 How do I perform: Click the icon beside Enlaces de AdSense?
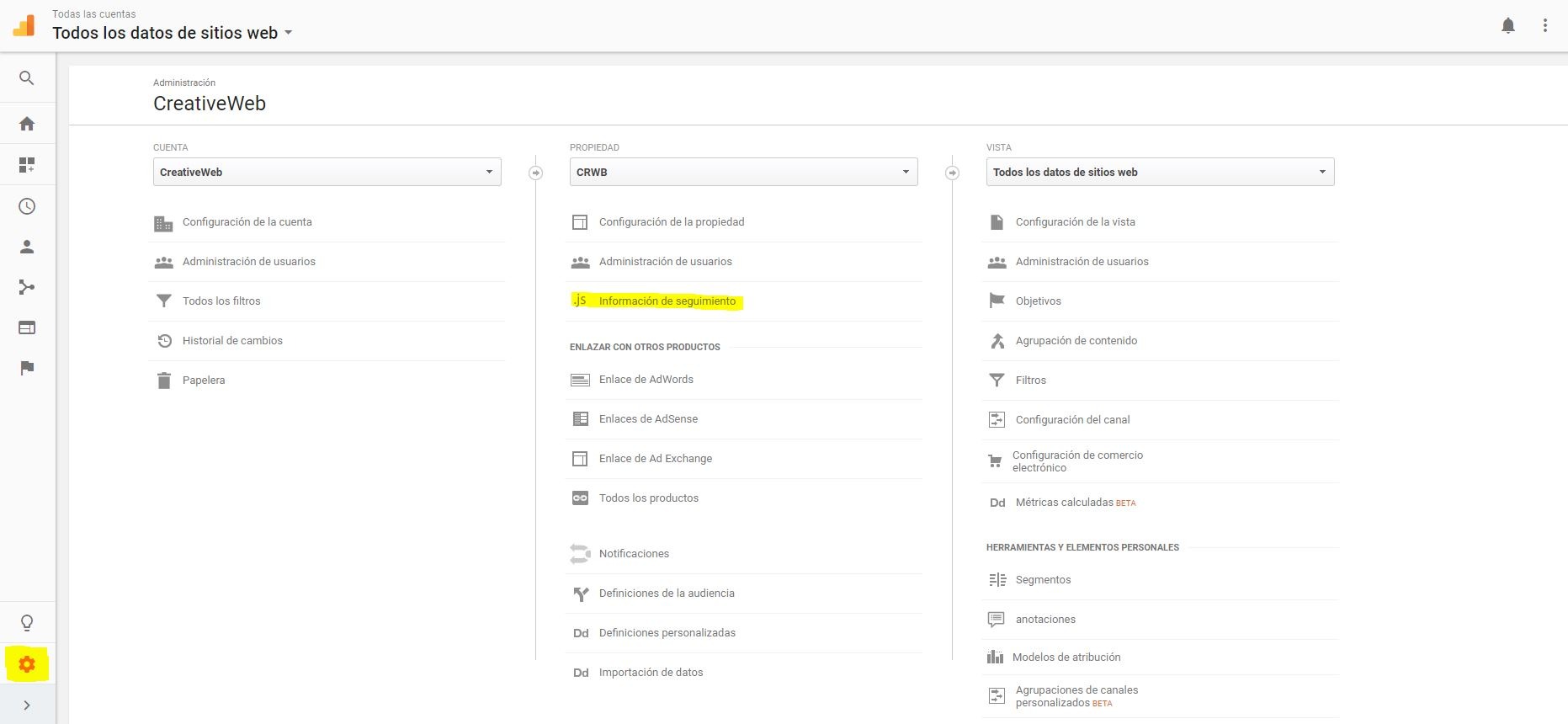[x=580, y=419]
